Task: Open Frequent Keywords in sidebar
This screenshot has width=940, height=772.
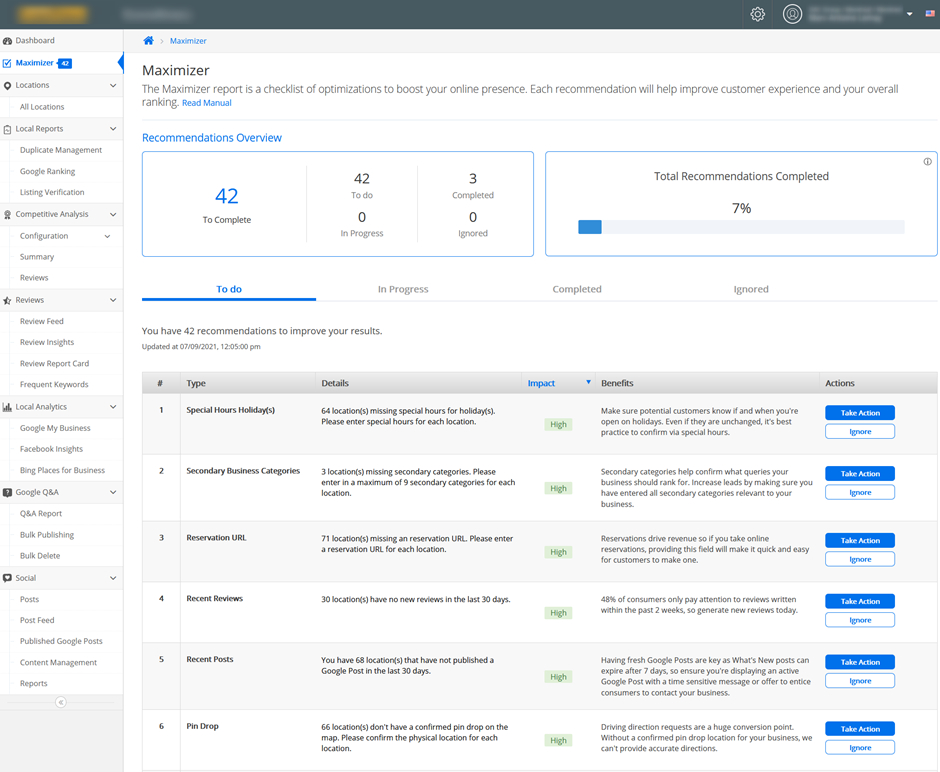Action: (x=54, y=385)
